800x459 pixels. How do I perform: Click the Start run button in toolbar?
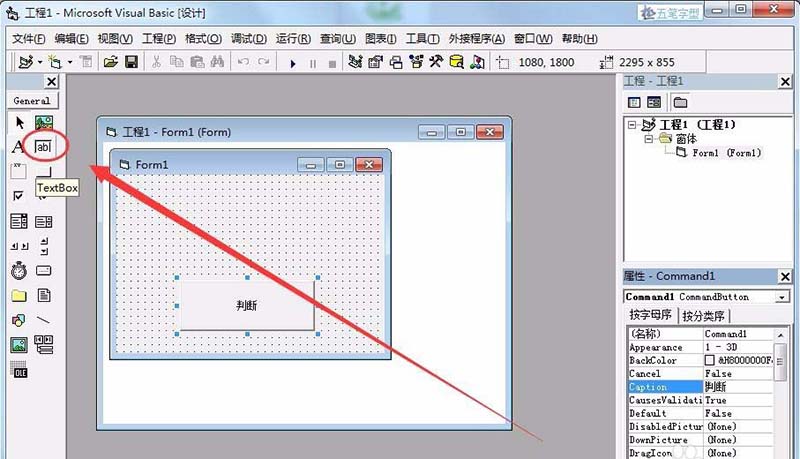[293, 63]
